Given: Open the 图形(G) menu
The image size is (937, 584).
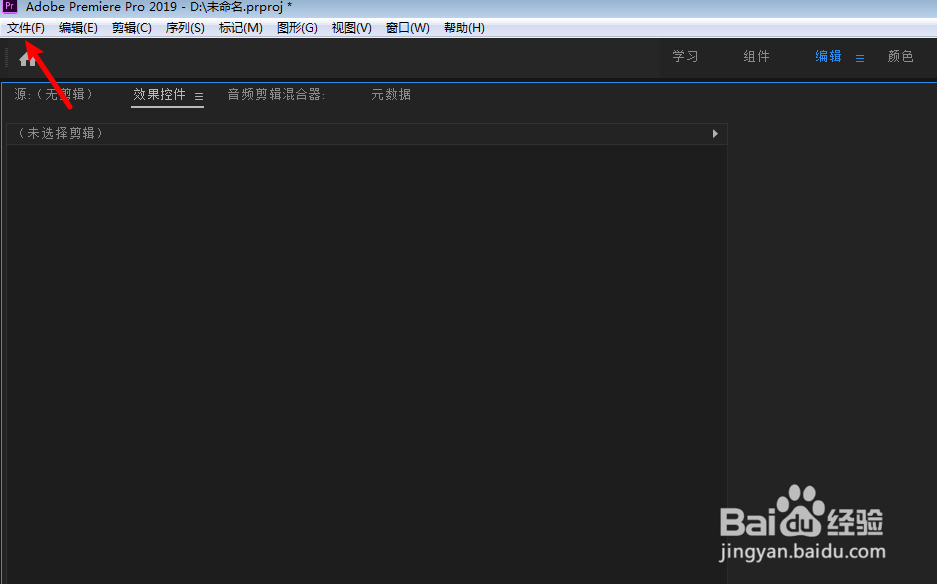Looking at the screenshot, I should pyautogui.click(x=297, y=28).
